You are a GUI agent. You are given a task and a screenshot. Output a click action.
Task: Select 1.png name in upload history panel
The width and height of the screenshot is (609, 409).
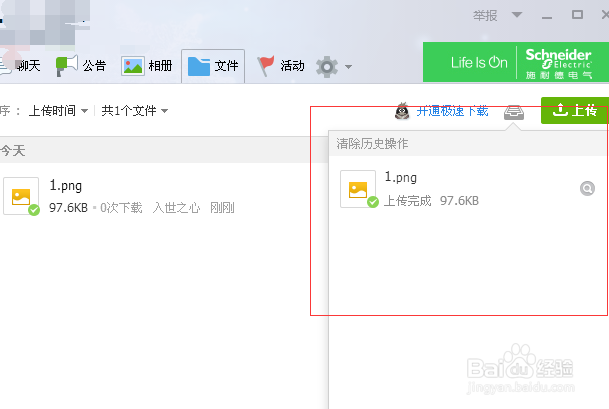click(400, 177)
